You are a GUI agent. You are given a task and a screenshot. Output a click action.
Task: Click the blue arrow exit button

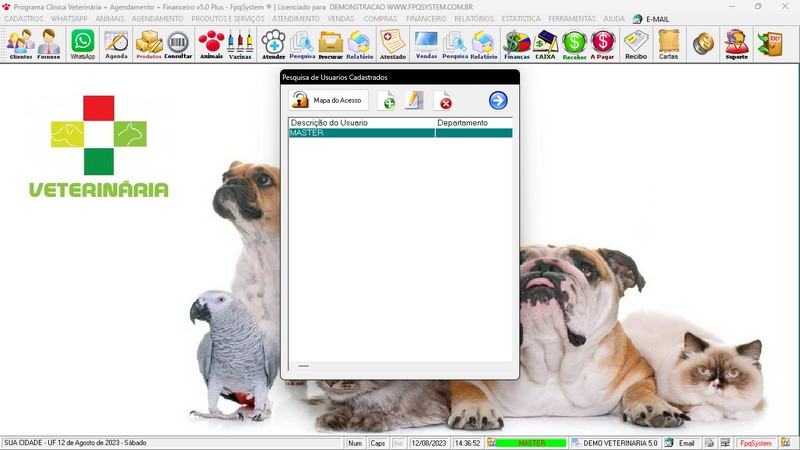tap(498, 100)
